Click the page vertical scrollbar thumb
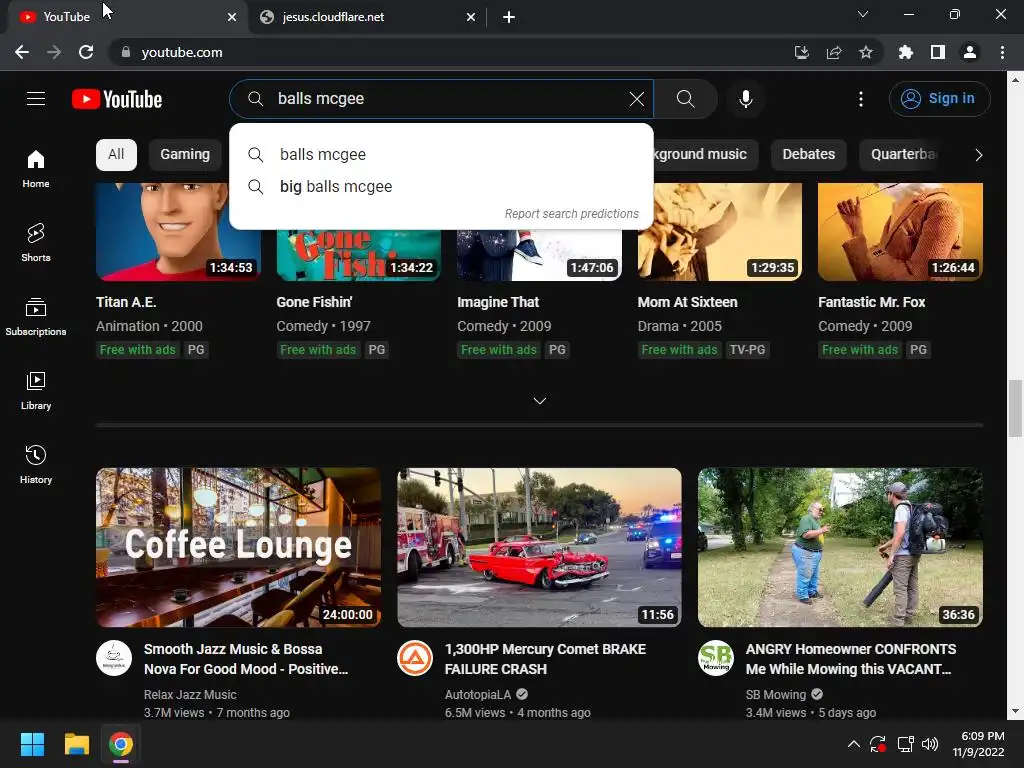The width and height of the screenshot is (1024, 768). 1015,409
